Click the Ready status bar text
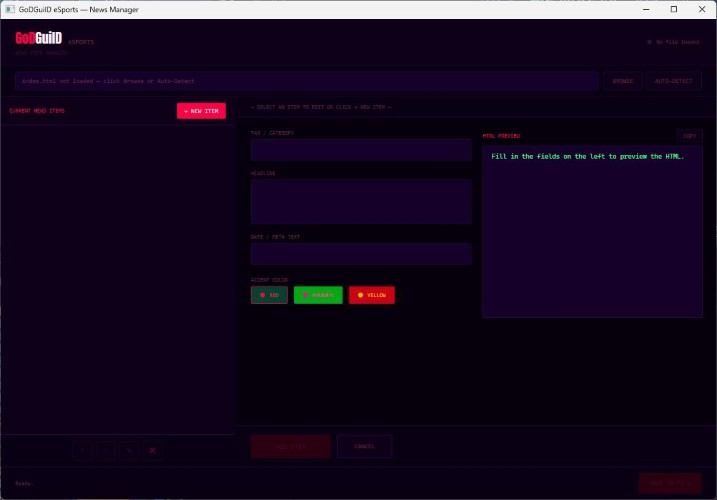 [24, 484]
